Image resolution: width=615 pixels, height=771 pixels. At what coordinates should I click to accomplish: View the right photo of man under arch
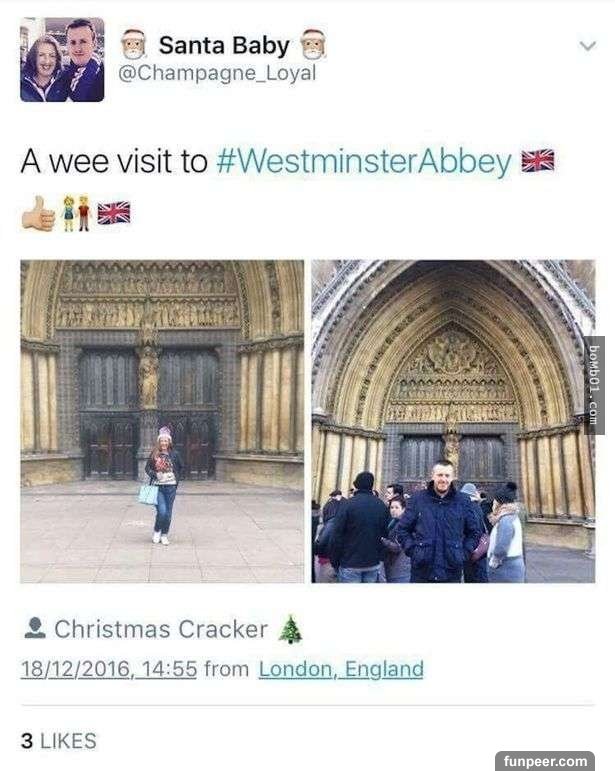coord(453,421)
